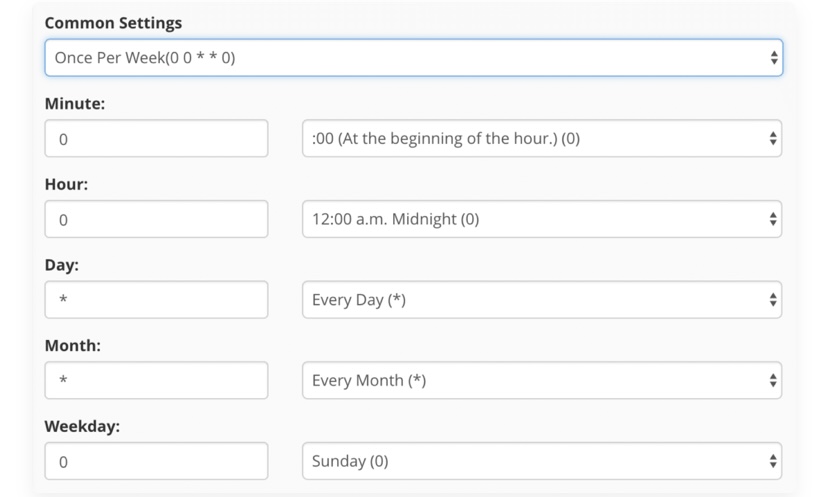The width and height of the screenshot is (828, 497).
Task: Click the Minute: field label
Action: 75,104
